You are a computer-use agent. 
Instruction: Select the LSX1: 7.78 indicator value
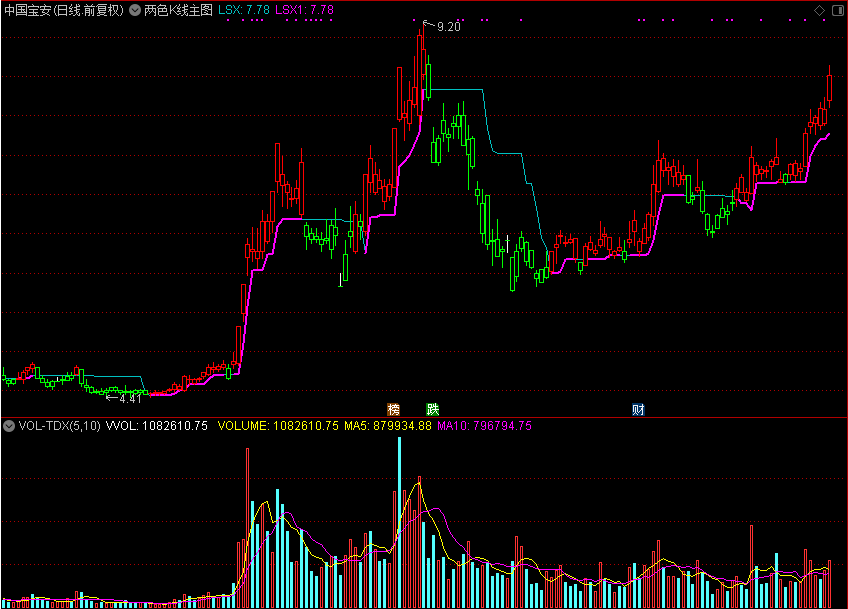[x=304, y=10]
